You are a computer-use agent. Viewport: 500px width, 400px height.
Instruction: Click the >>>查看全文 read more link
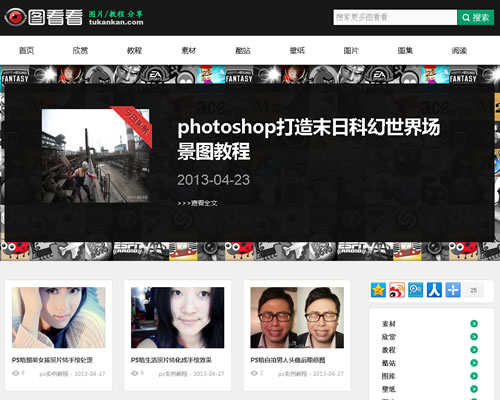coord(197,203)
